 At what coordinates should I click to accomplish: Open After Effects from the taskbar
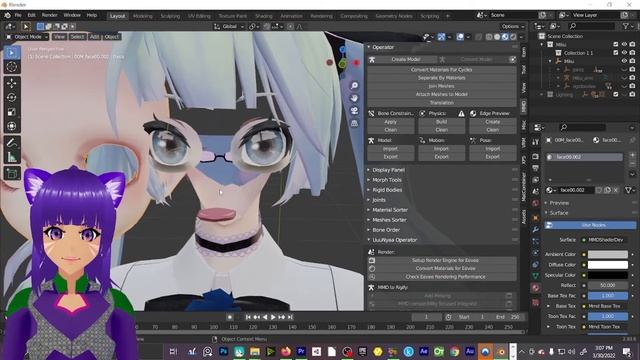[424, 351]
